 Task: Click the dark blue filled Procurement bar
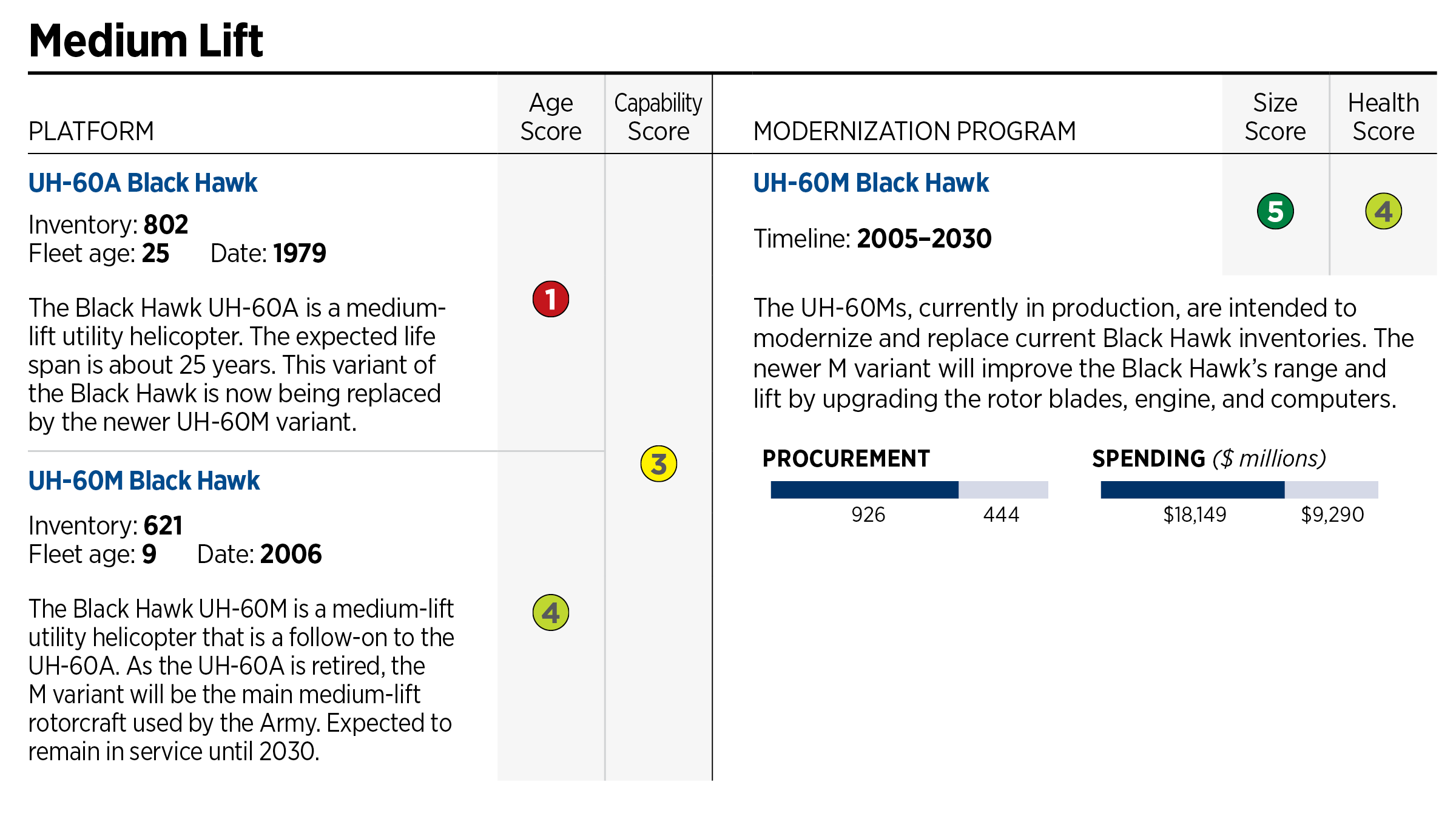[864, 490]
